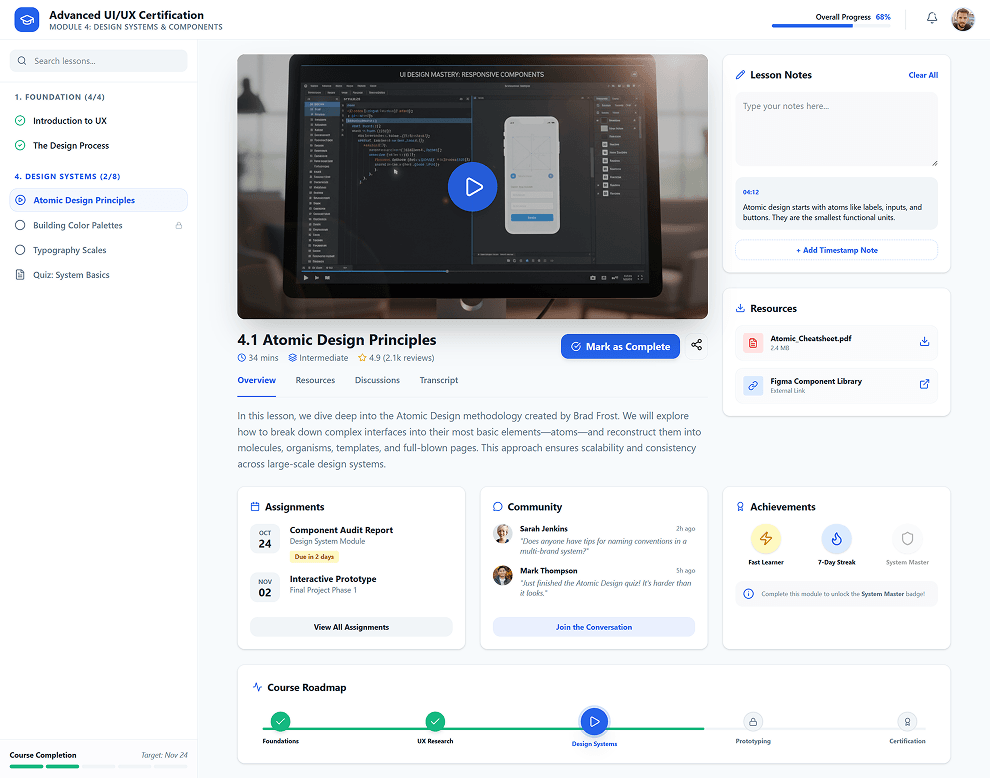990x778 pixels.
Task: Click the Certification roadmap award node
Action: tap(907, 721)
